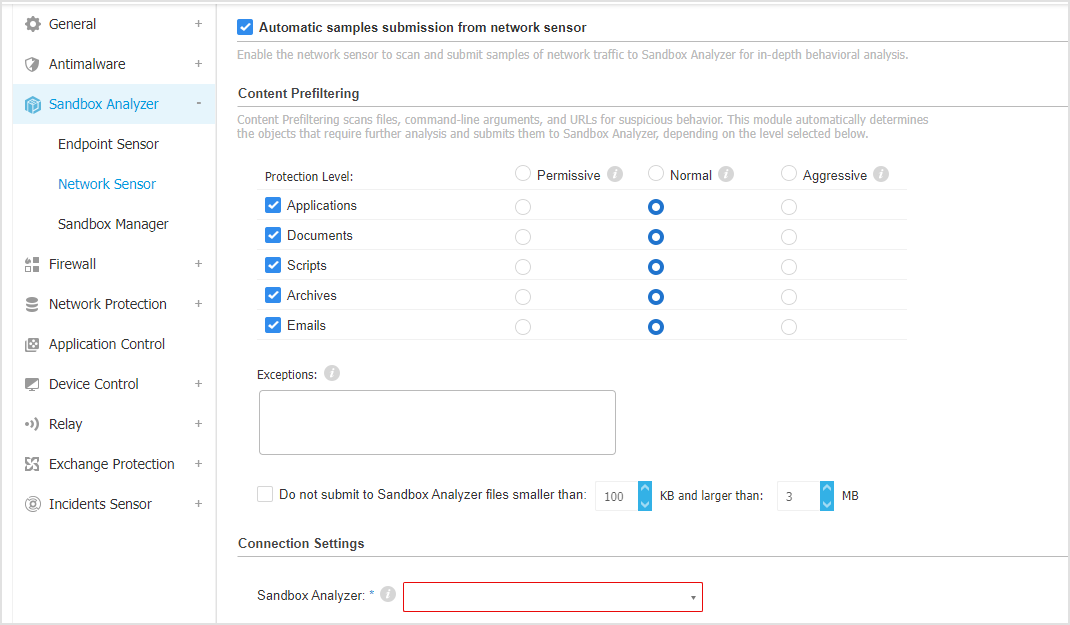The image size is (1070, 625).
Task: Select the Sandbox Analyzer cube icon
Action: click(x=30, y=103)
